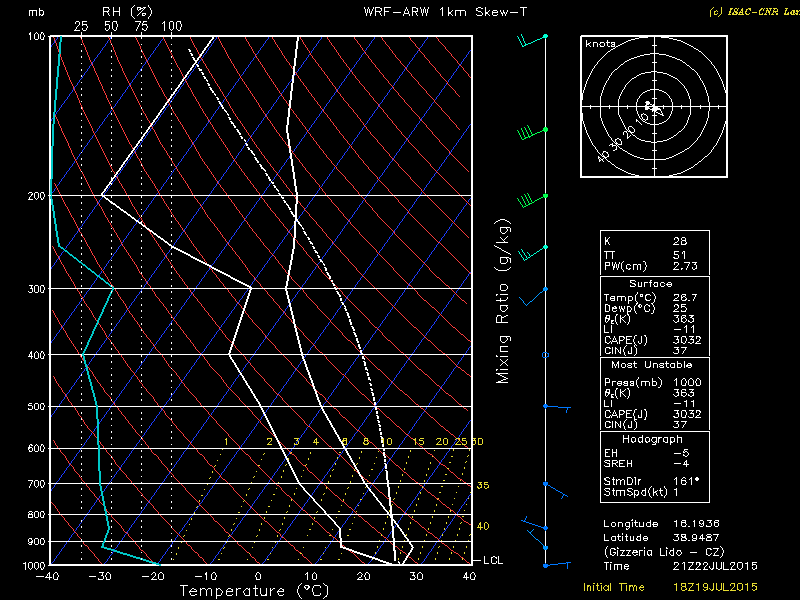This screenshot has height=600, width=800.
Task: Click the Longitude value 16.1936
Action: coord(696,524)
